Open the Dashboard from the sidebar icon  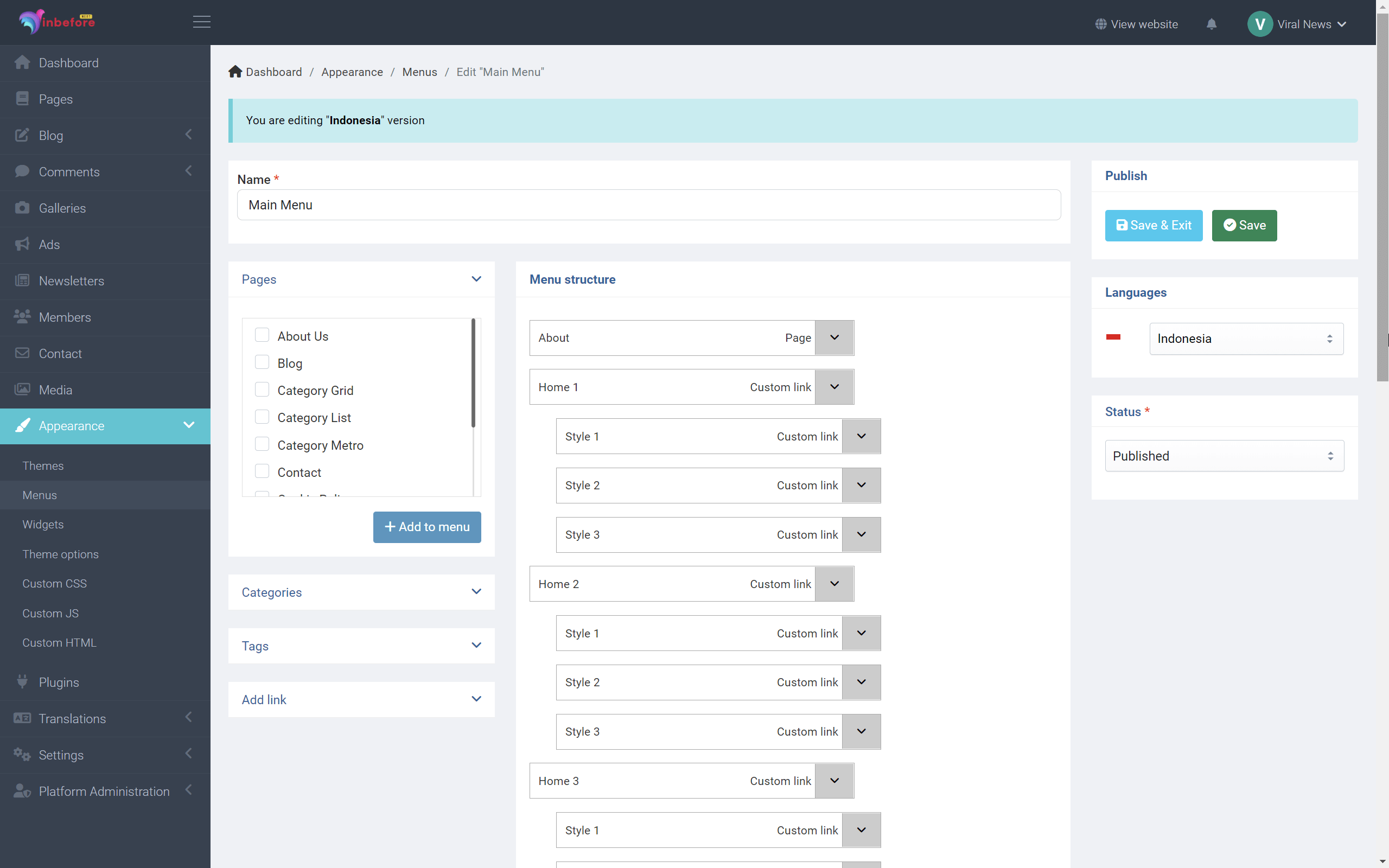[22, 62]
